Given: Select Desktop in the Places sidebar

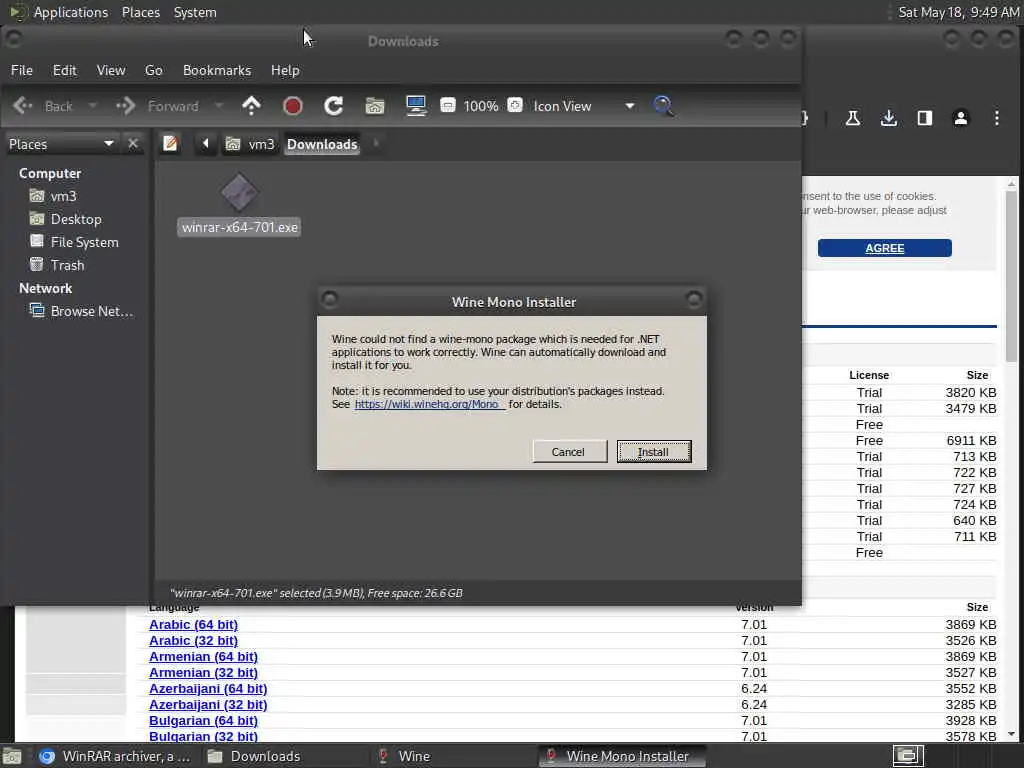Looking at the screenshot, I should click(65, 219).
